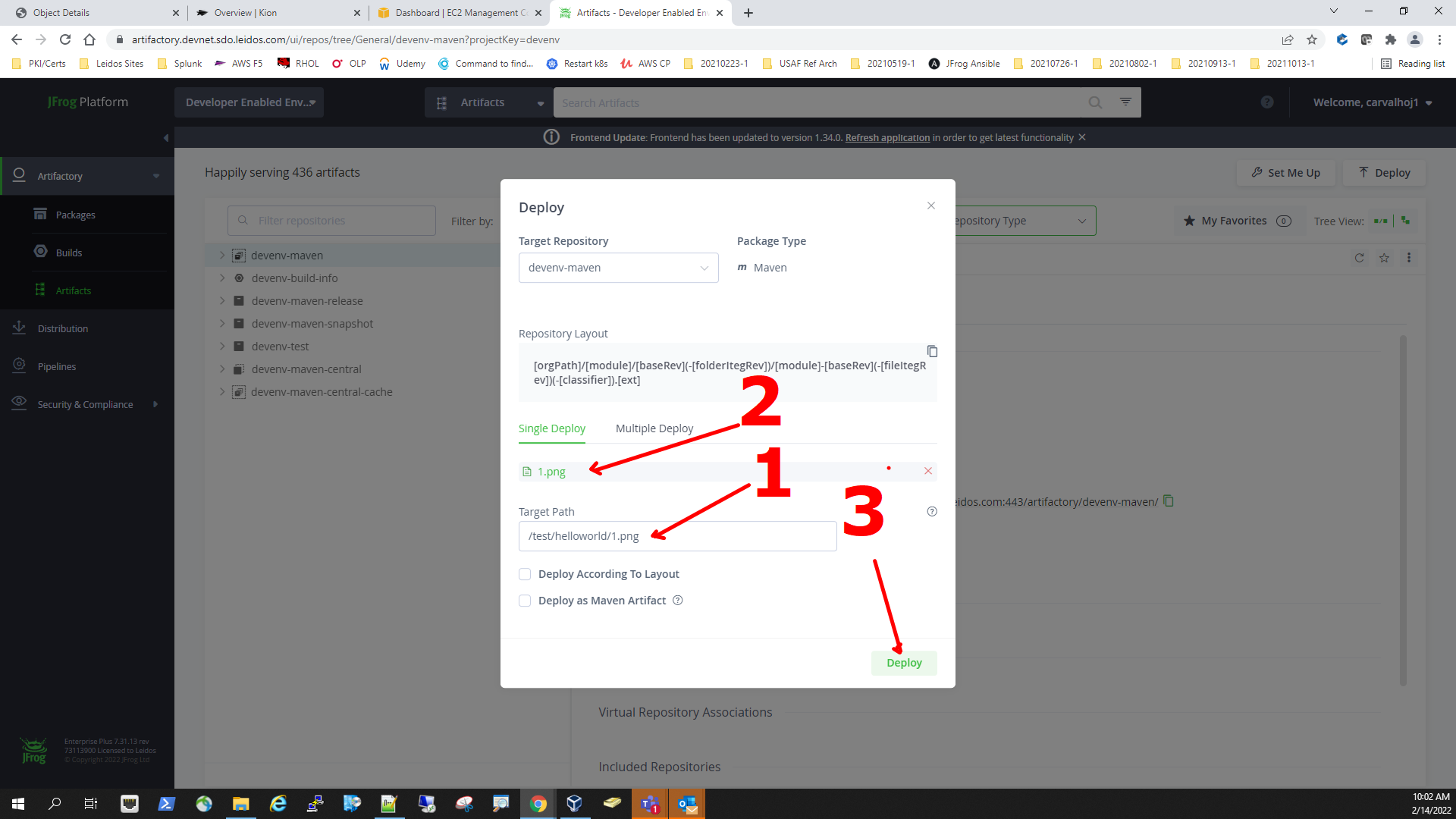Screen dimensions: 1456x819
Task: Switch to the EC2 Management Dashboard tab
Action: coord(460,13)
